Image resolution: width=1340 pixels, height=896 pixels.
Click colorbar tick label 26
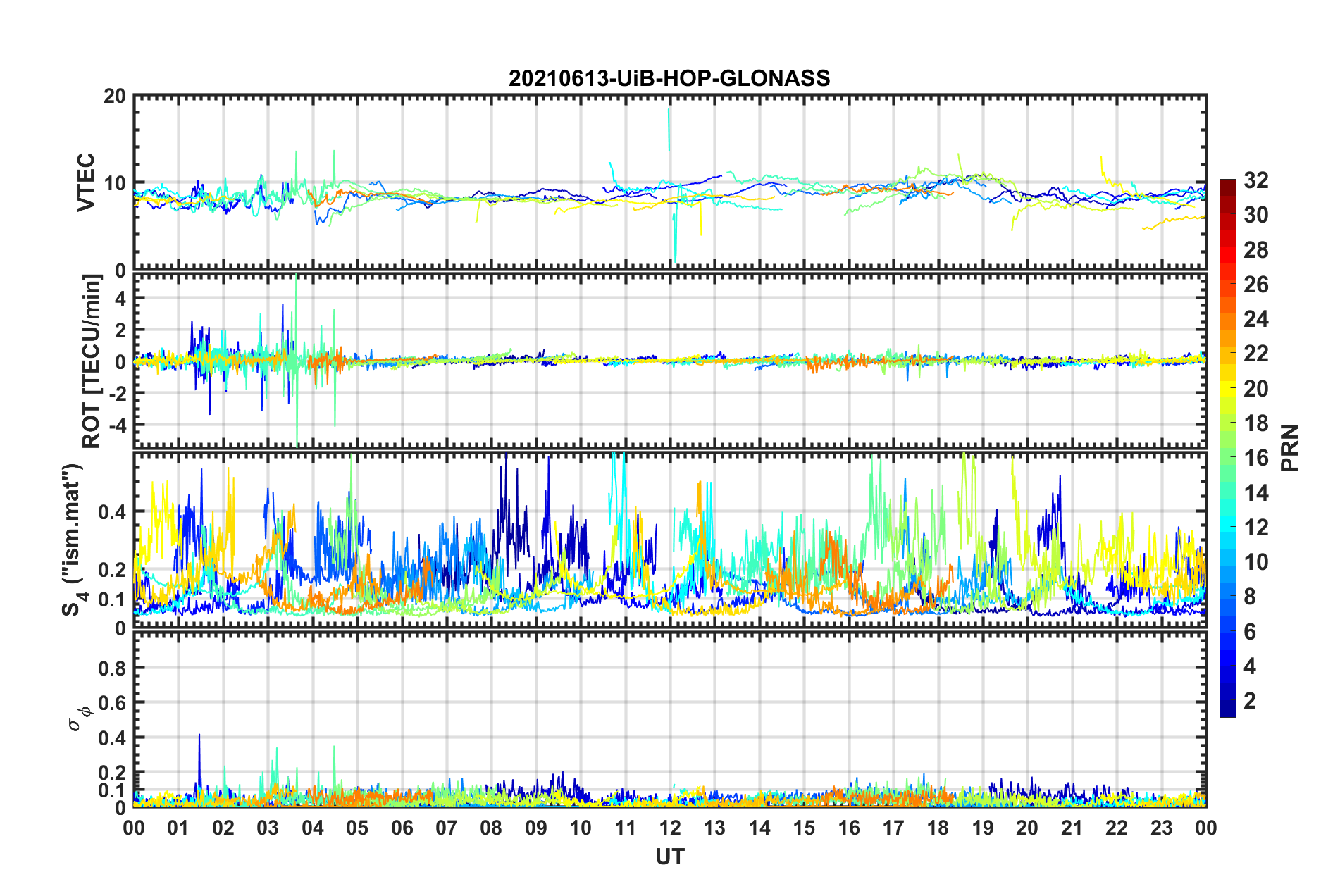1255,285
